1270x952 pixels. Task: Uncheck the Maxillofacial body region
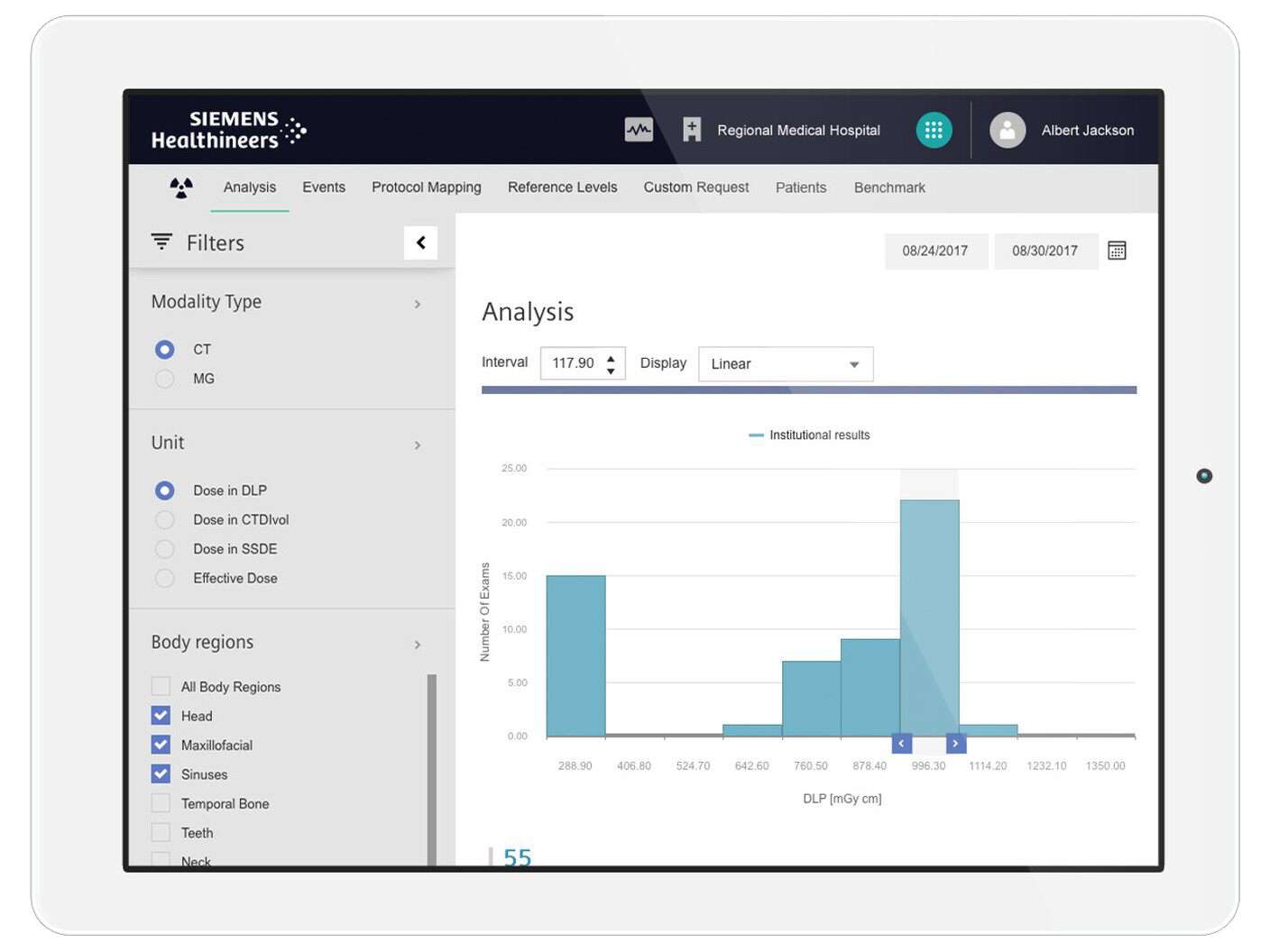(x=161, y=745)
